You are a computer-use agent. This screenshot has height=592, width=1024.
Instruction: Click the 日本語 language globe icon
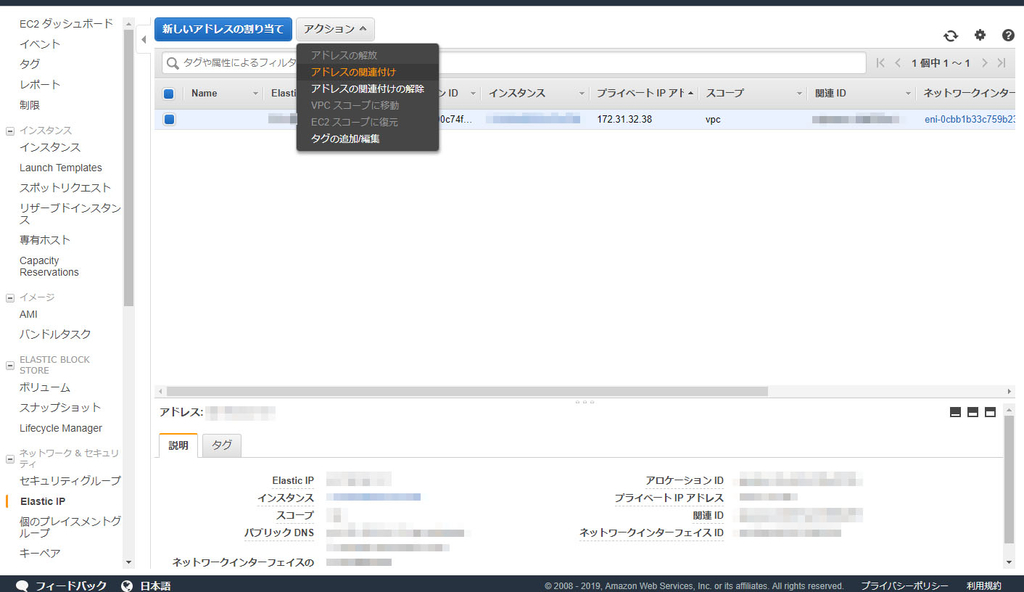coord(125,586)
